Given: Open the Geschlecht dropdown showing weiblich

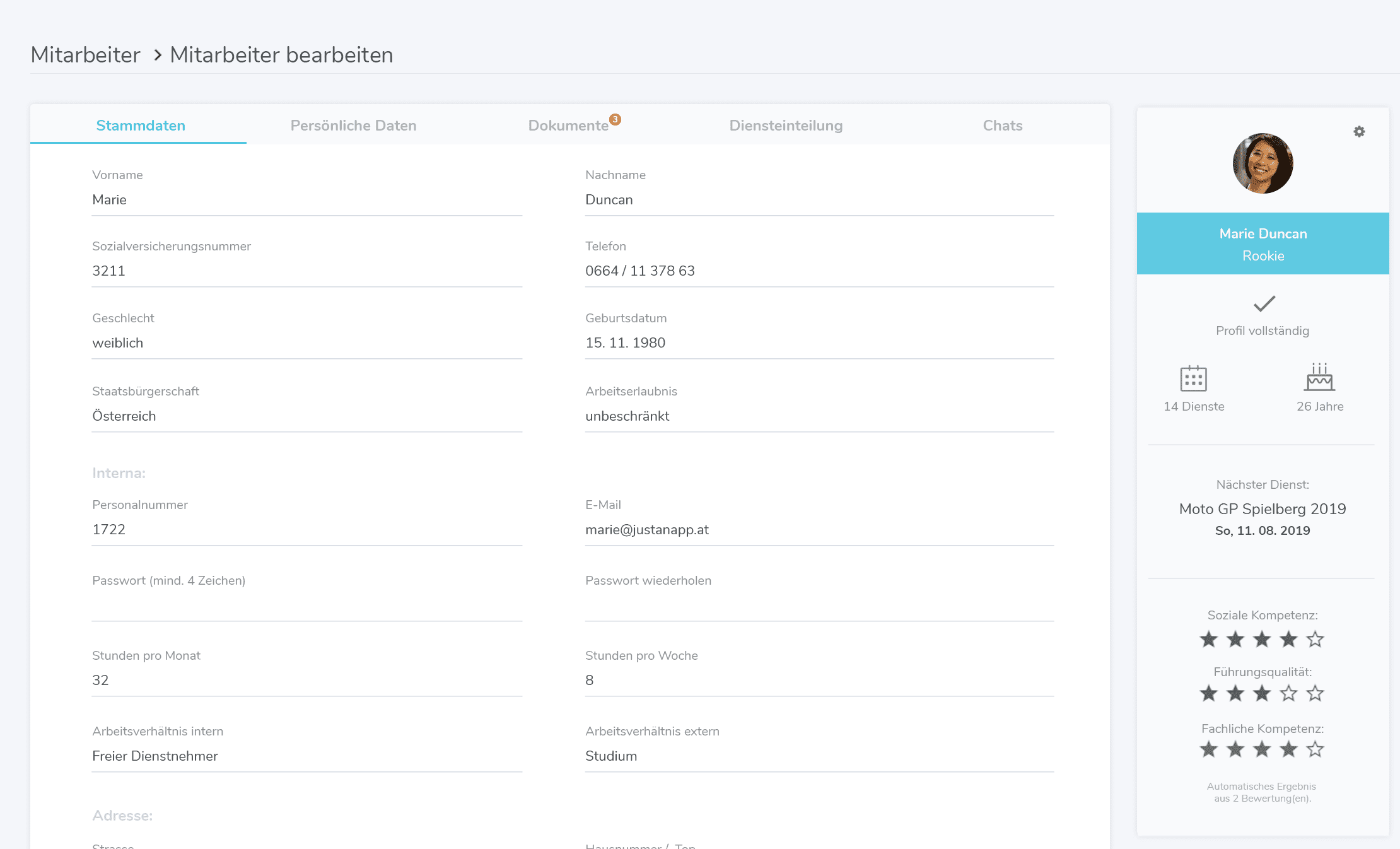Looking at the screenshot, I should pos(307,343).
